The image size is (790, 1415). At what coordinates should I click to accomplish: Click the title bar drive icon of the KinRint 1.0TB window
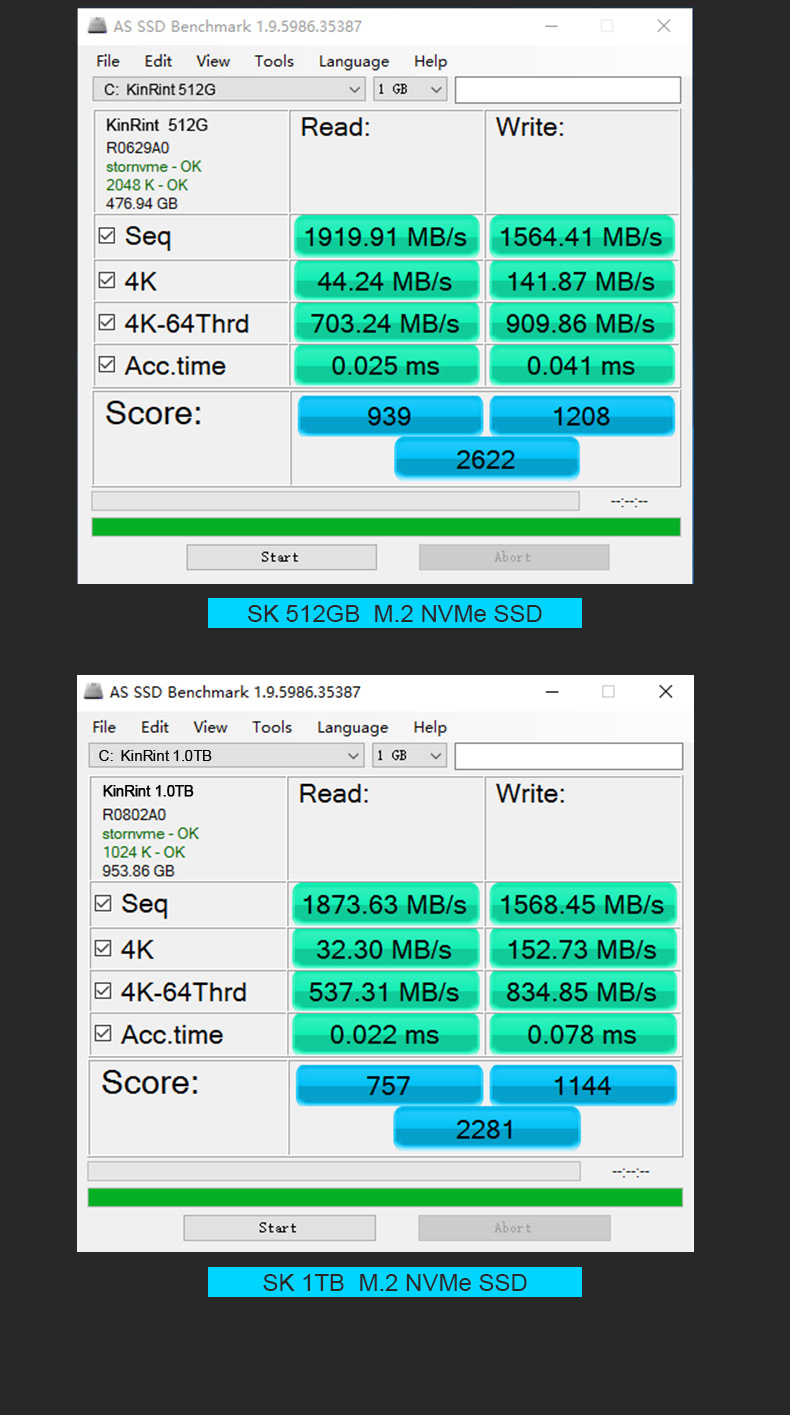tap(93, 691)
